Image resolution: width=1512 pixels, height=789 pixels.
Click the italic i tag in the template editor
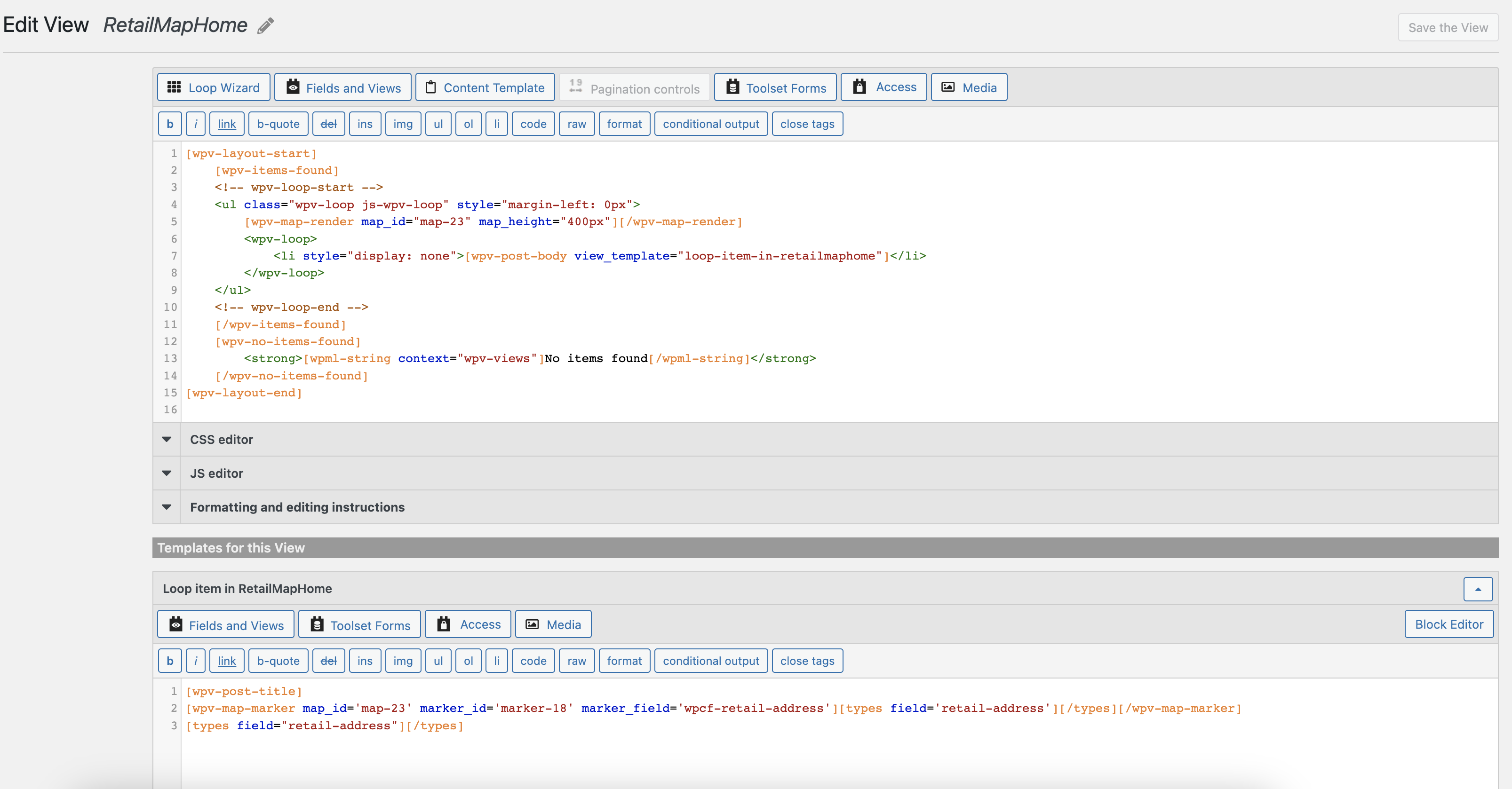click(x=195, y=661)
